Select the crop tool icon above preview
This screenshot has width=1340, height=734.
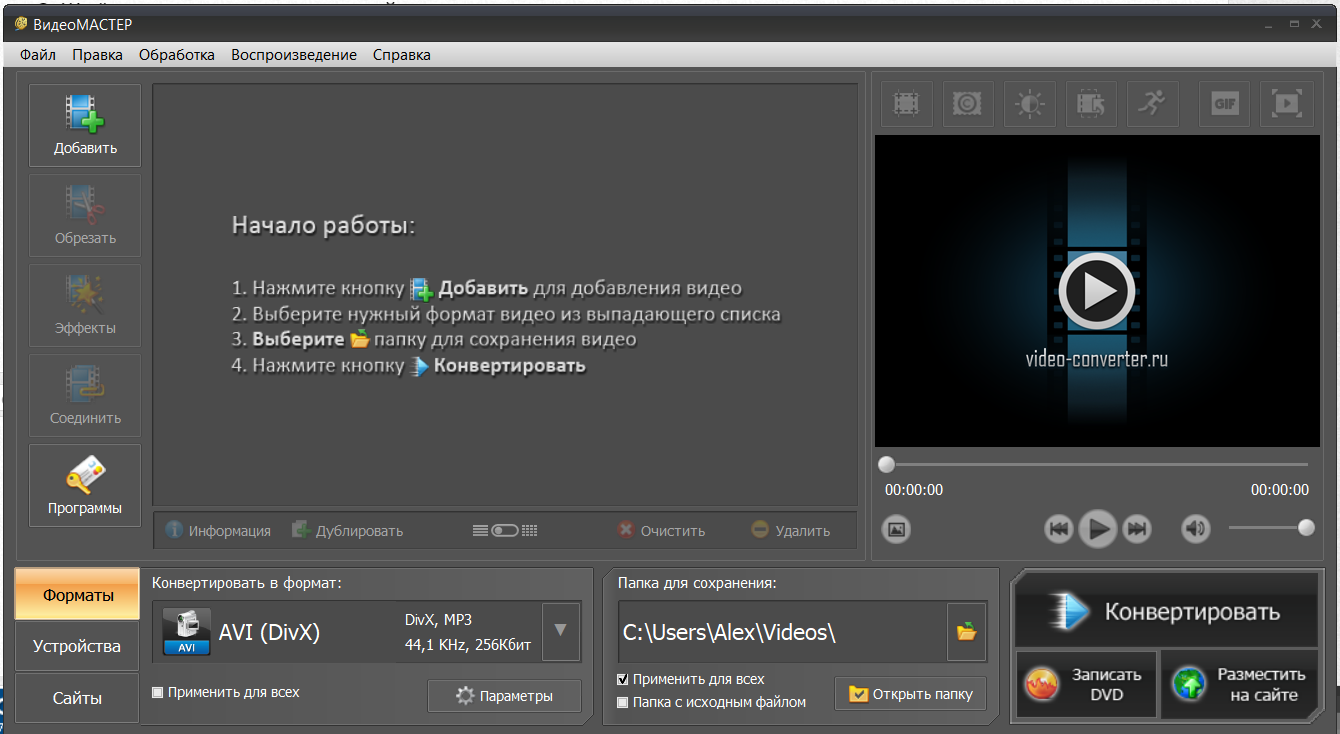click(906, 103)
